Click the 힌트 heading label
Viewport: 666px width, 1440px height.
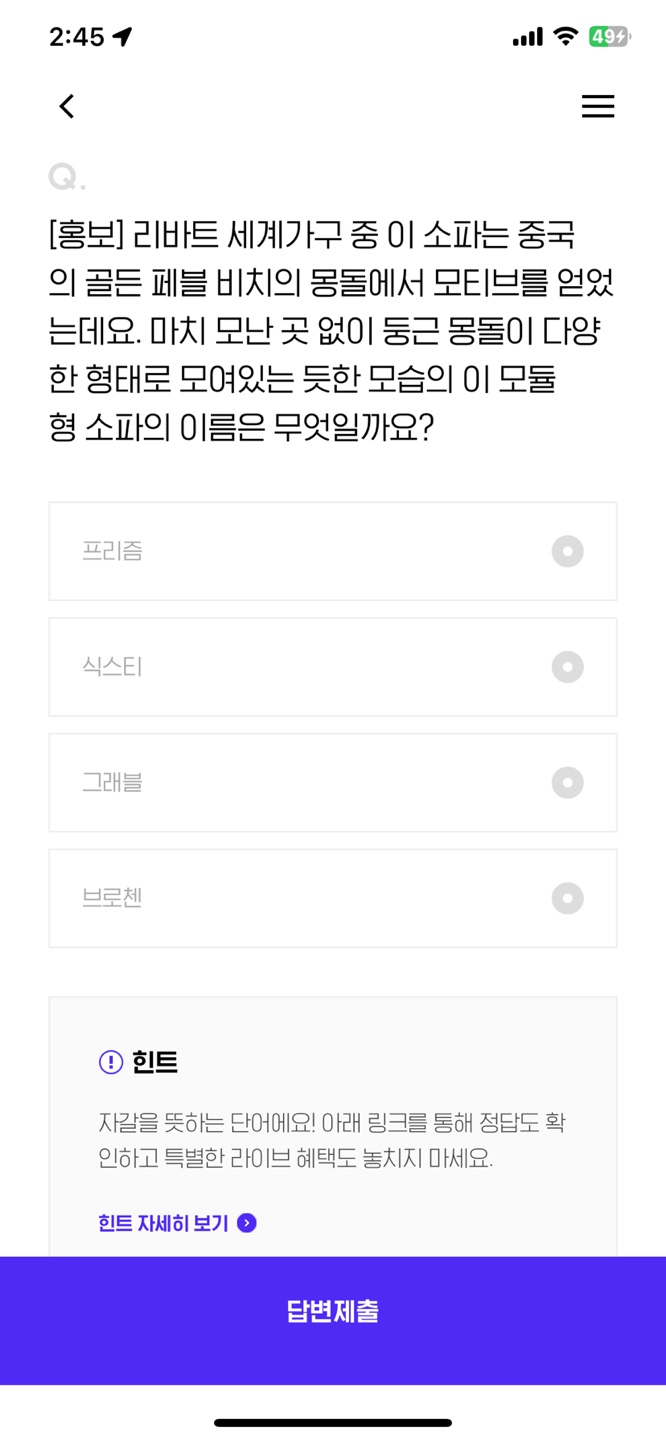[x=155, y=1062]
